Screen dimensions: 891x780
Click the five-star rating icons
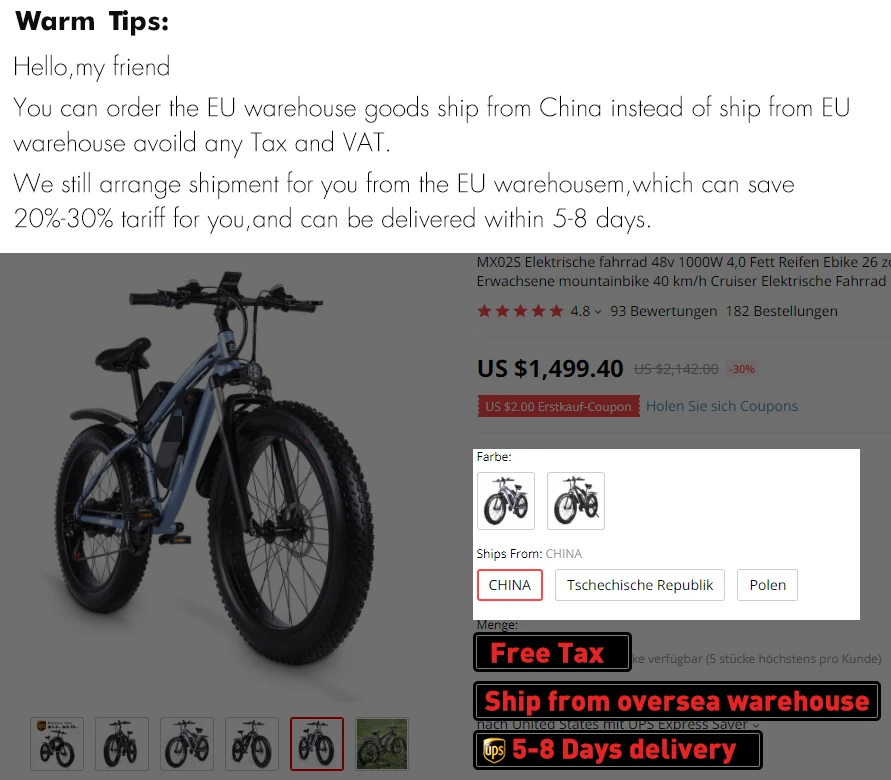[520, 311]
